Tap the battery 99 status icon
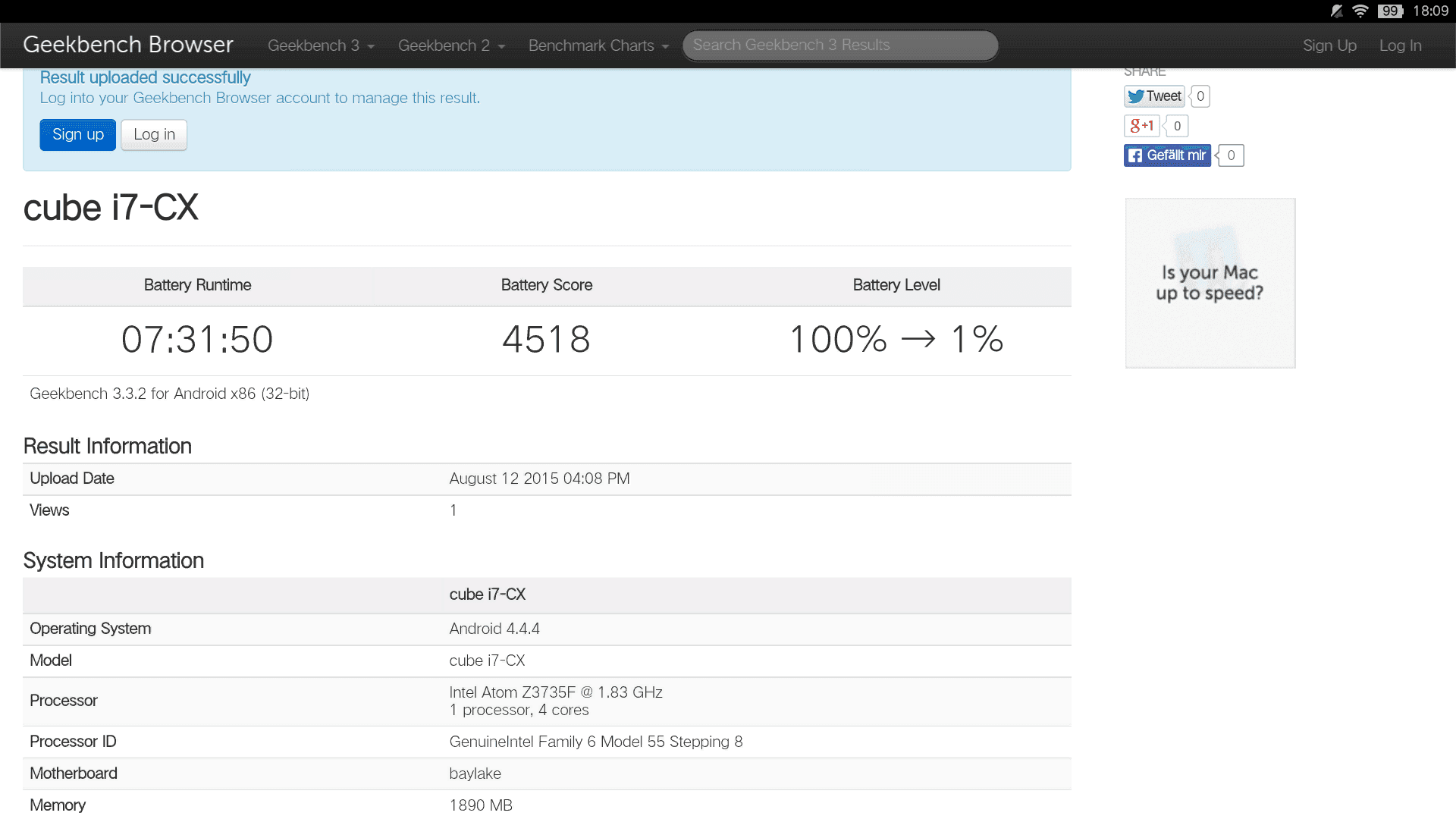The width and height of the screenshot is (1456, 819). click(1391, 11)
